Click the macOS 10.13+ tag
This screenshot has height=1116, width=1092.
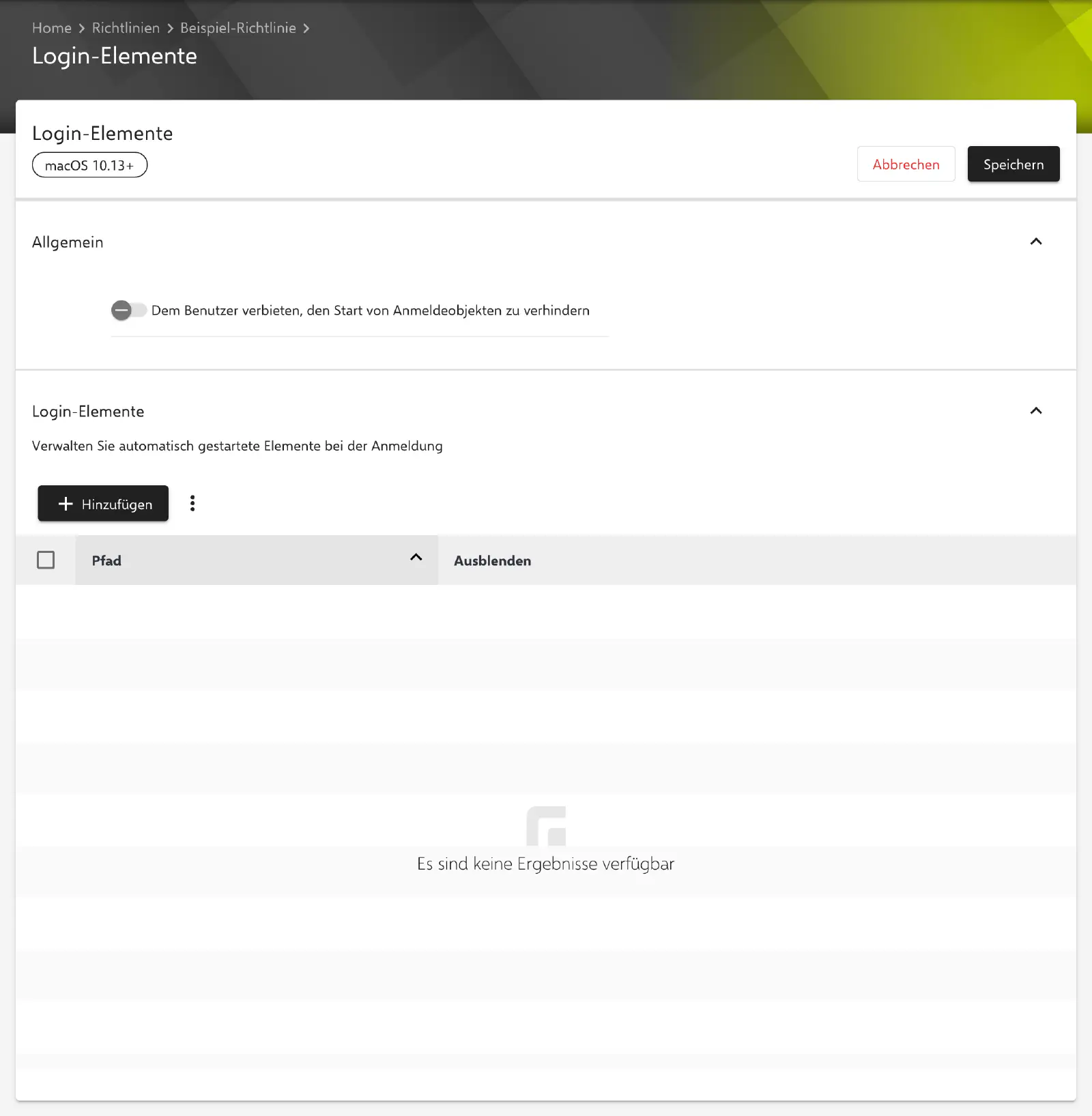pos(89,165)
